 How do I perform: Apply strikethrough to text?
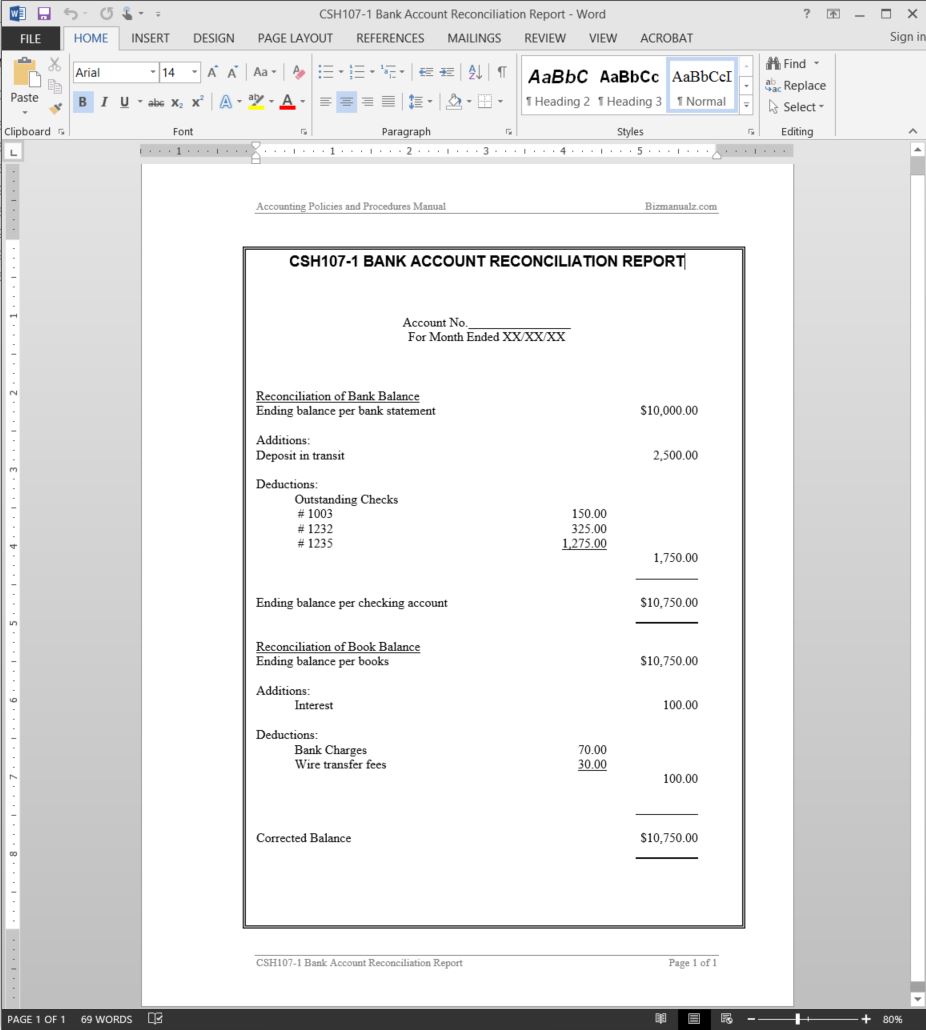[x=156, y=102]
